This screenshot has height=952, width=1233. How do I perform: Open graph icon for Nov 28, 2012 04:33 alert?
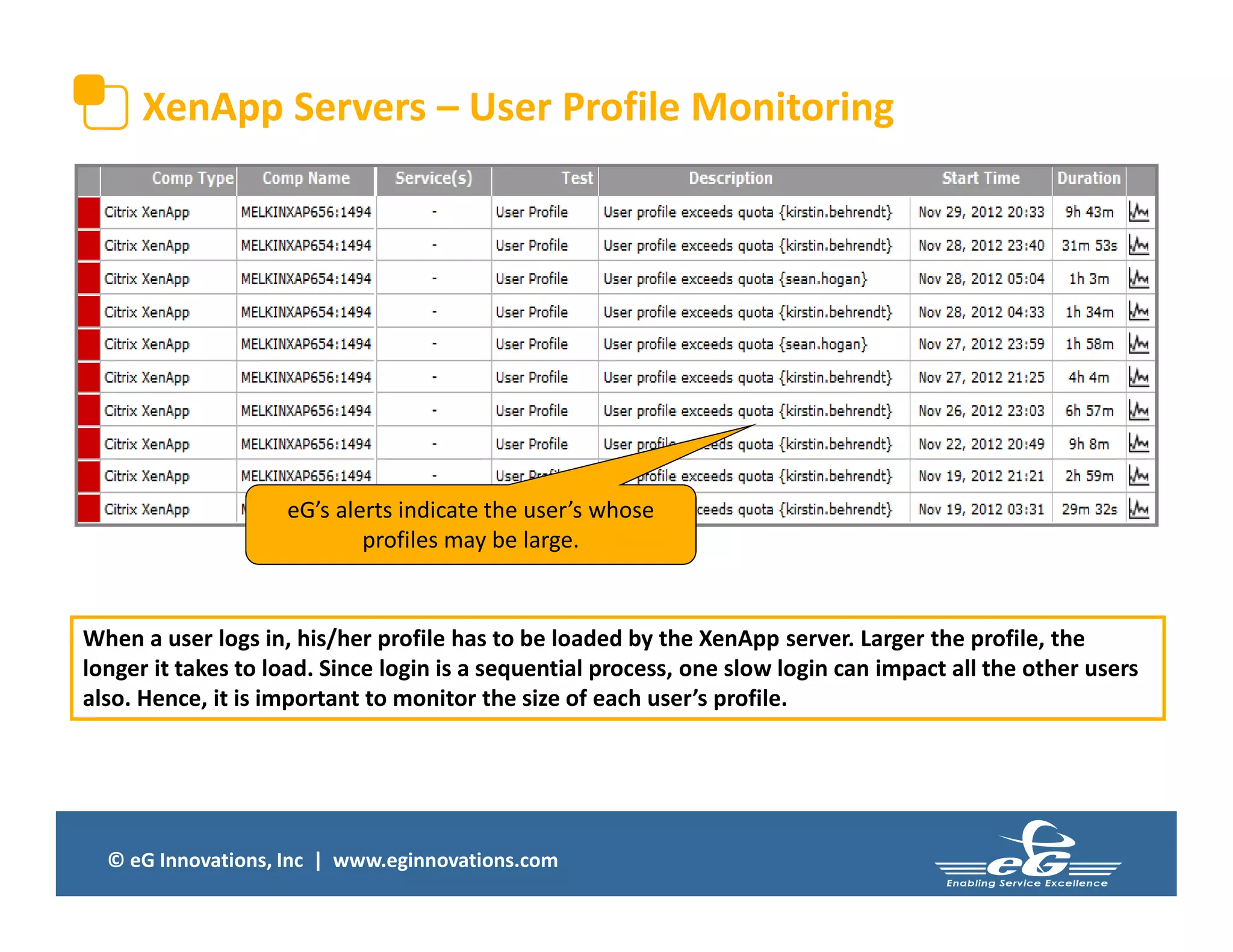point(1139,312)
